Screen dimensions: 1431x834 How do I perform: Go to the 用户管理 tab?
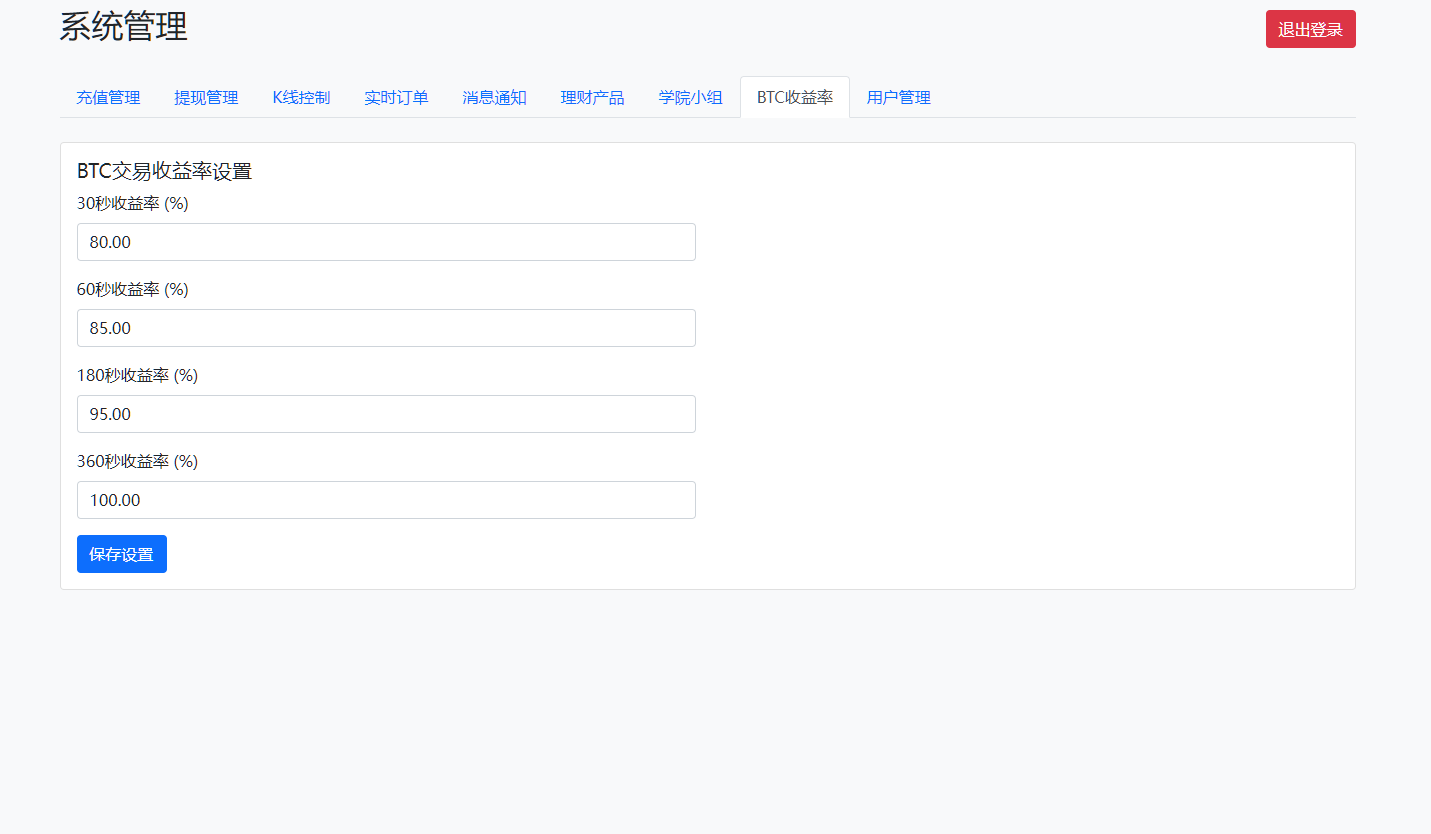click(899, 97)
